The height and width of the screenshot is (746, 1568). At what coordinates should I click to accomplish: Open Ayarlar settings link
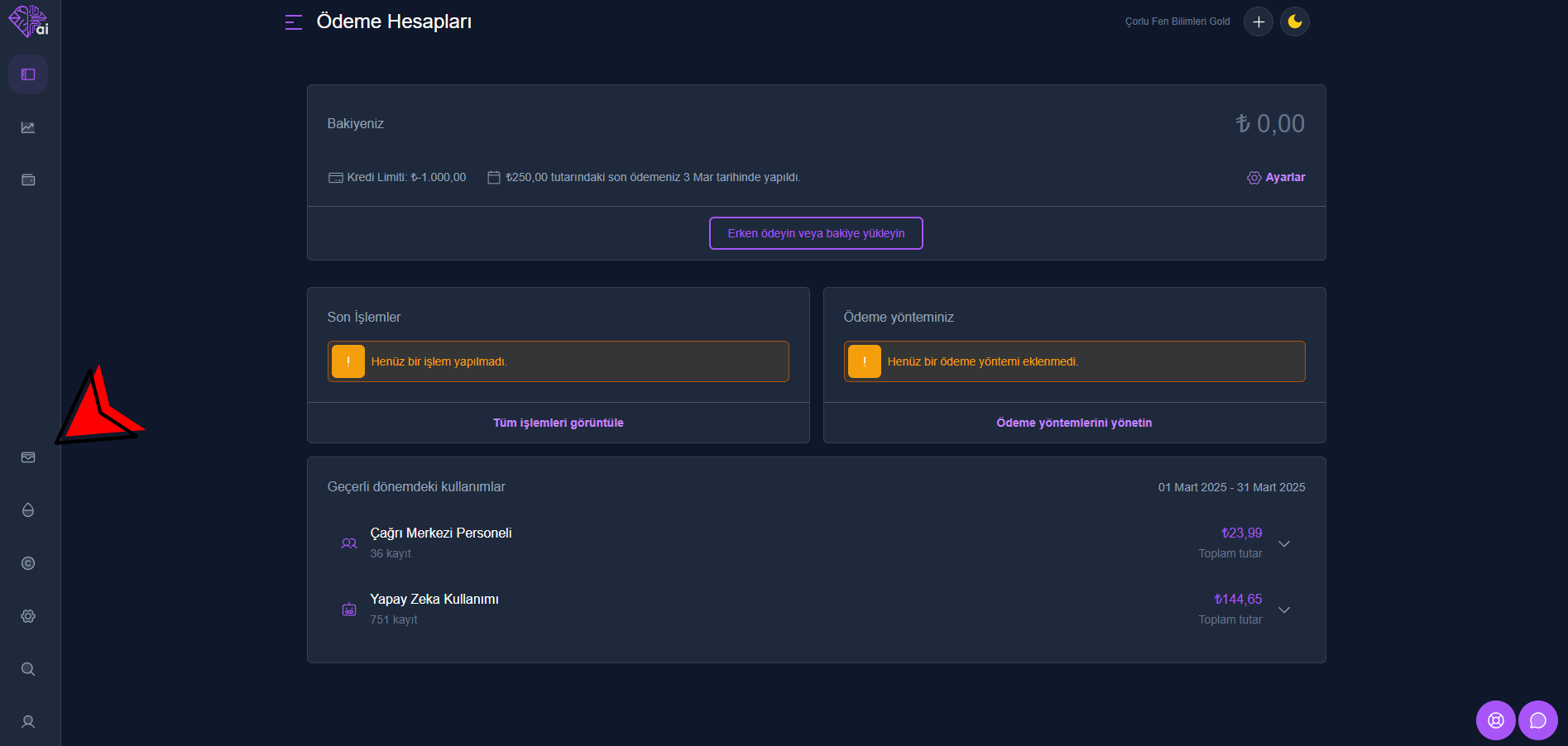point(1276,177)
